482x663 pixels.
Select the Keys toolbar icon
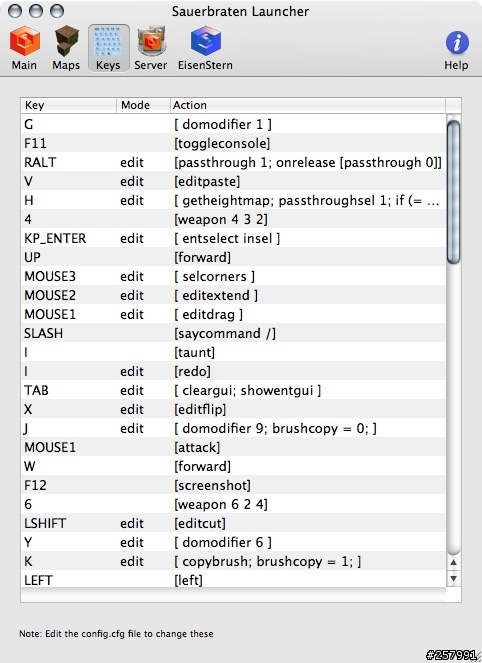[x=108, y=48]
